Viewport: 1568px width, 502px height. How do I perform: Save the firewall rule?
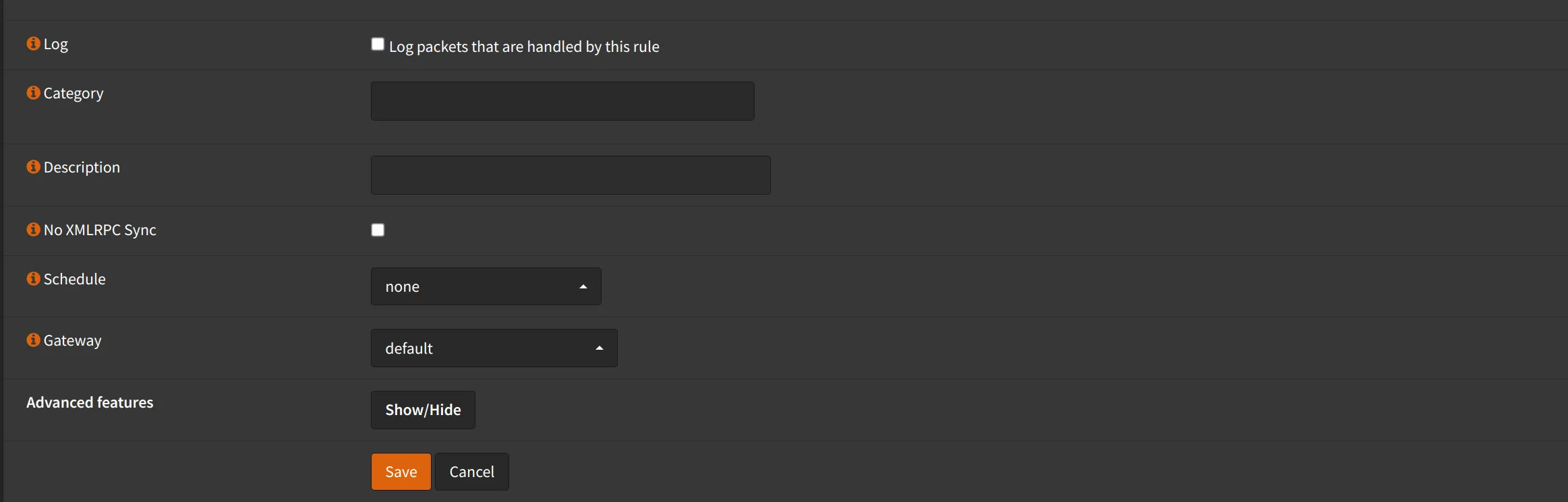(401, 472)
